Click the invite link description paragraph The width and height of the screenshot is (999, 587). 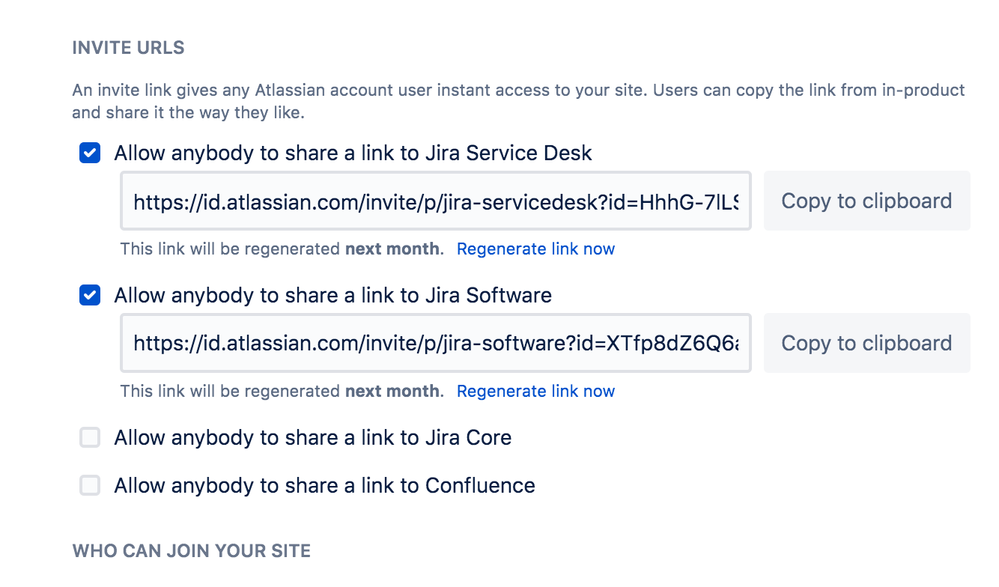click(519, 101)
